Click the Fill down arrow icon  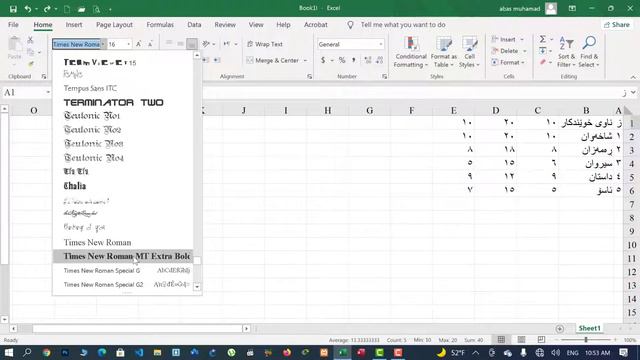[x=542, y=51]
